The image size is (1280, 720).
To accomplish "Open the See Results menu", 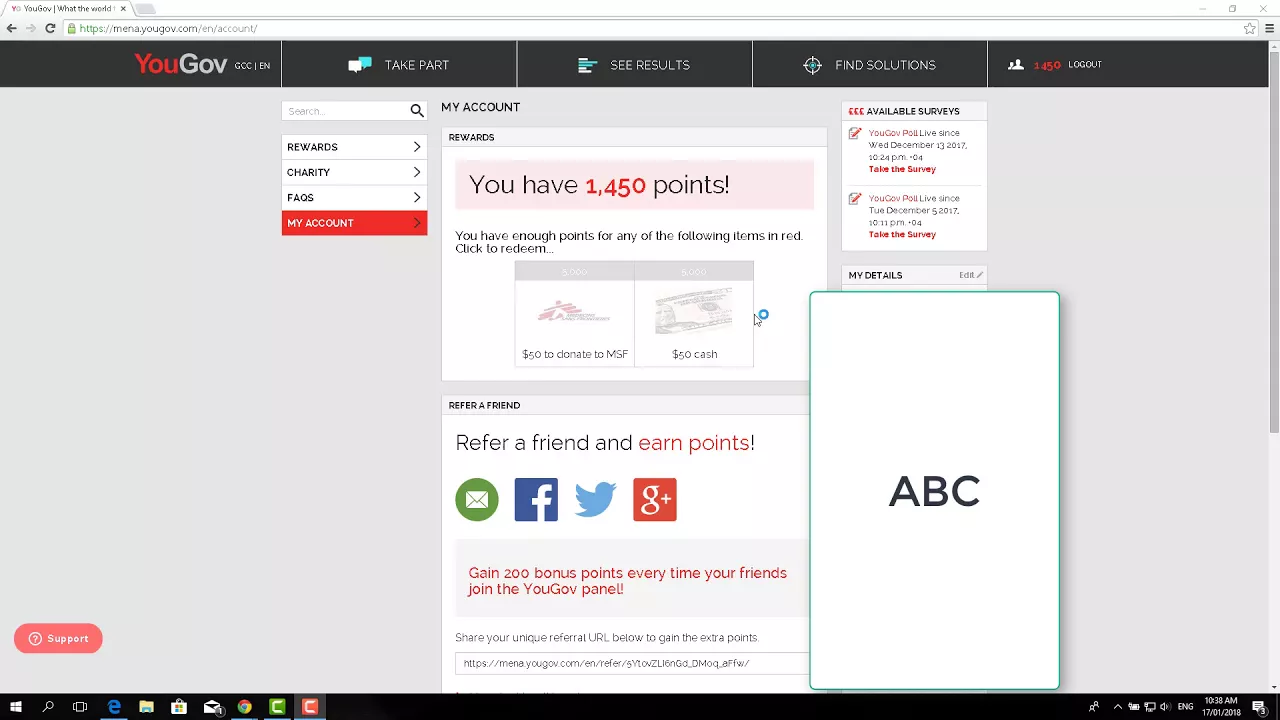I will tap(634, 65).
